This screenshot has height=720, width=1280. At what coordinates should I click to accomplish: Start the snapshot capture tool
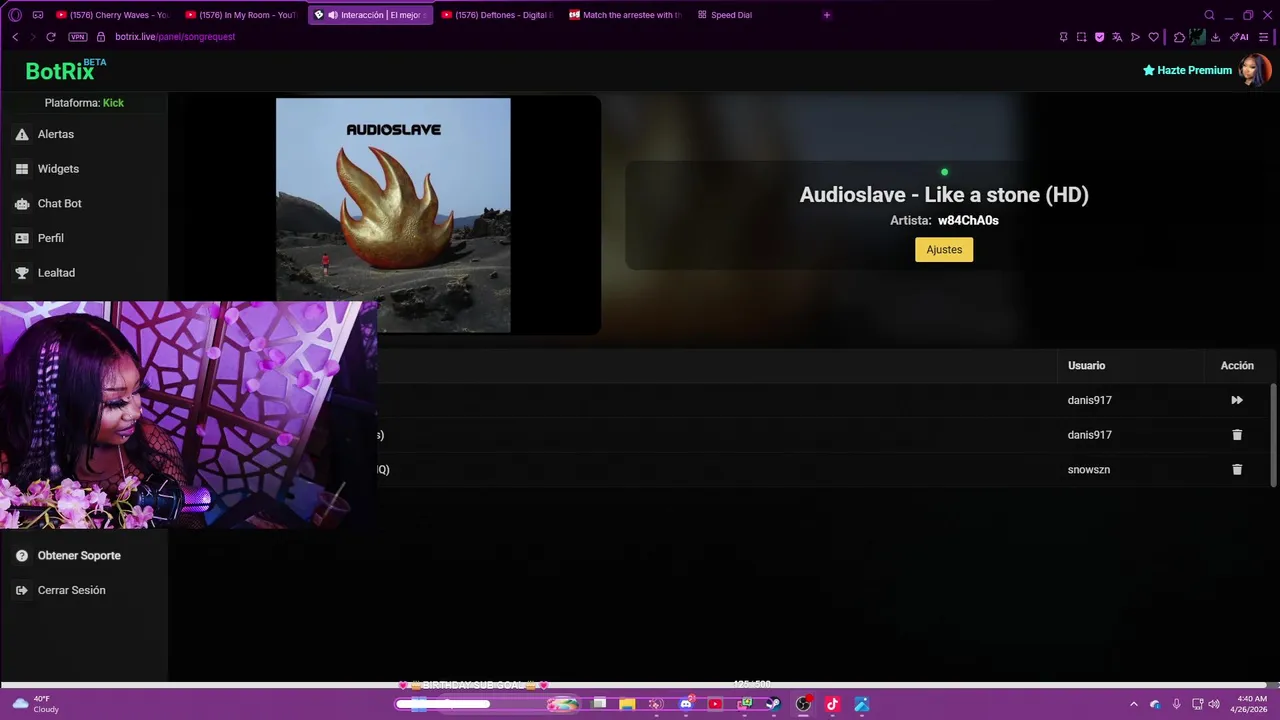pyautogui.click(x=1081, y=37)
